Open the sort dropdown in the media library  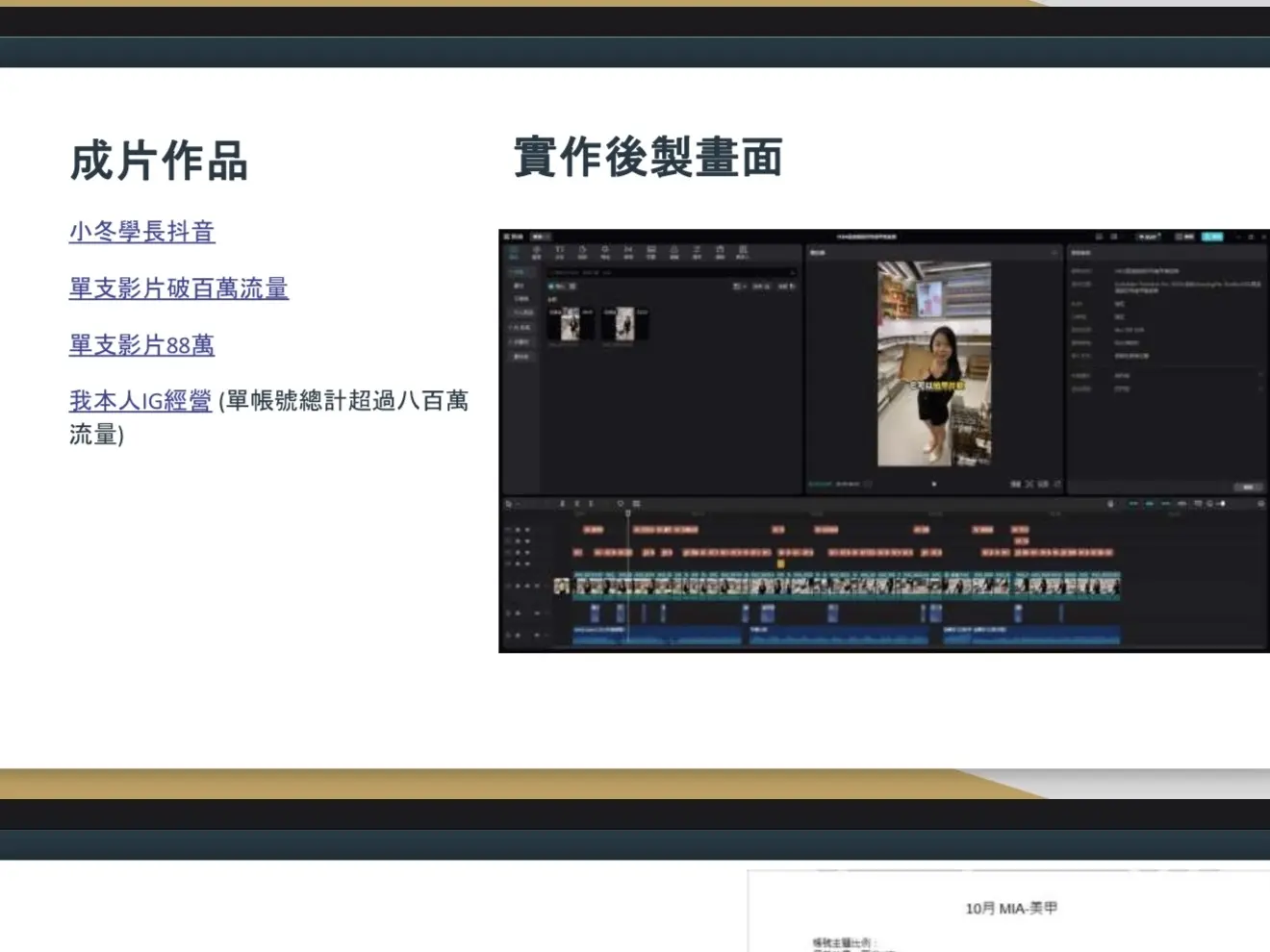[739, 287]
